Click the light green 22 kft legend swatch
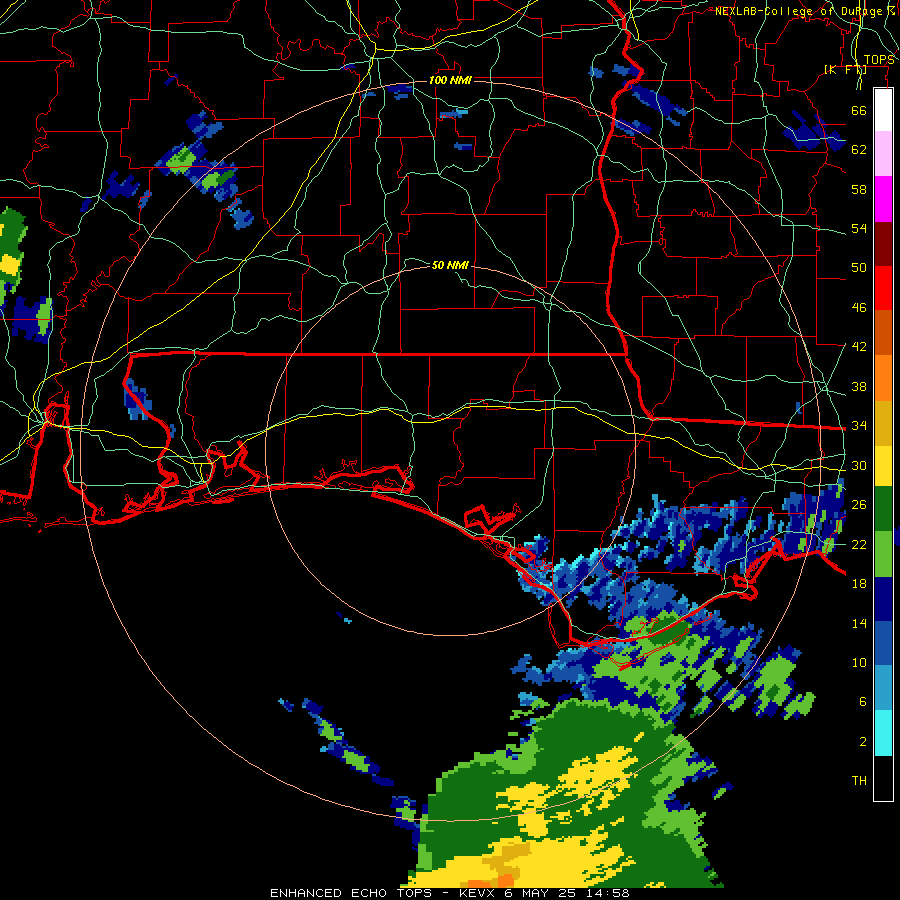The height and width of the screenshot is (900, 900). click(883, 554)
